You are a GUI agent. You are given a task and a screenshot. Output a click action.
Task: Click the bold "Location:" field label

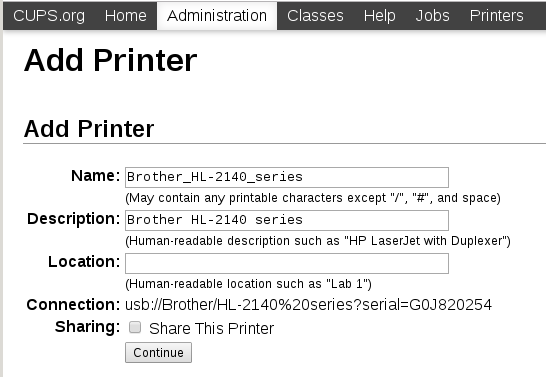tap(84, 261)
